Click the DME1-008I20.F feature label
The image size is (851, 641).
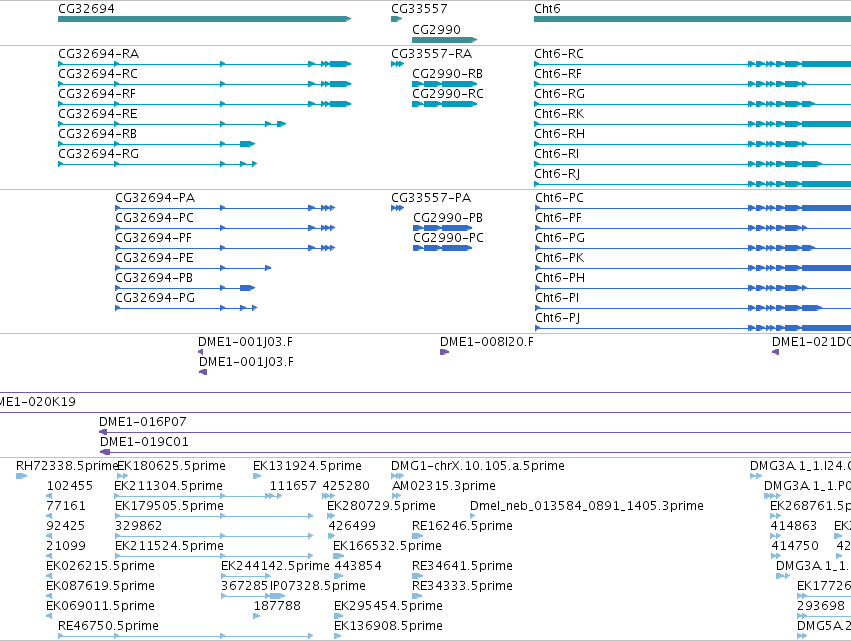486,342
